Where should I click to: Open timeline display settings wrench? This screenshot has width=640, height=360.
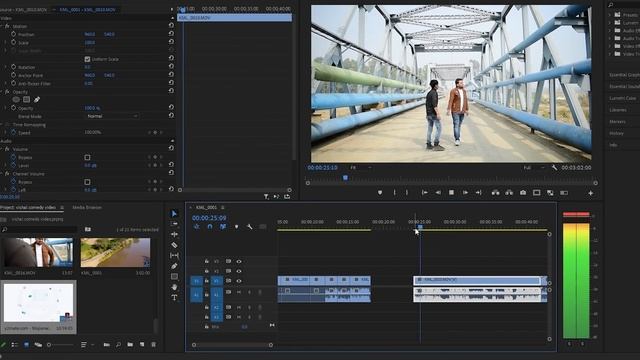(249, 227)
